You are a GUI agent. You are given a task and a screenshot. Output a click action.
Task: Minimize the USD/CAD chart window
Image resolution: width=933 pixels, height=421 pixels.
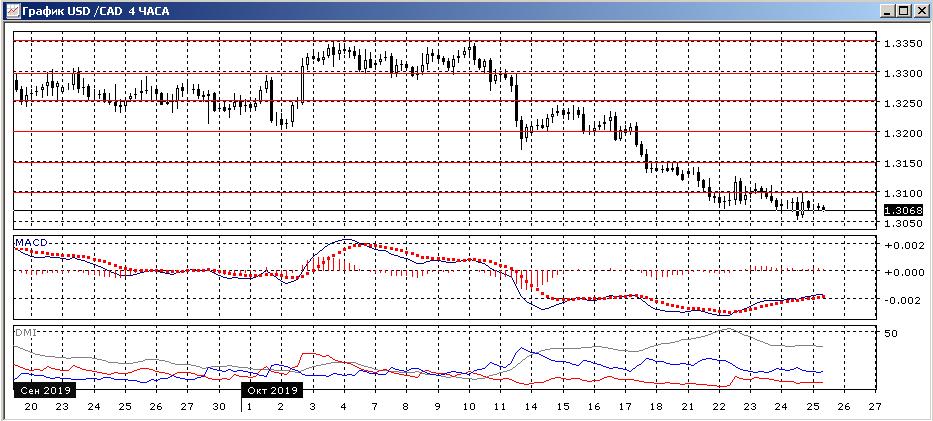(x=887, y=10)
